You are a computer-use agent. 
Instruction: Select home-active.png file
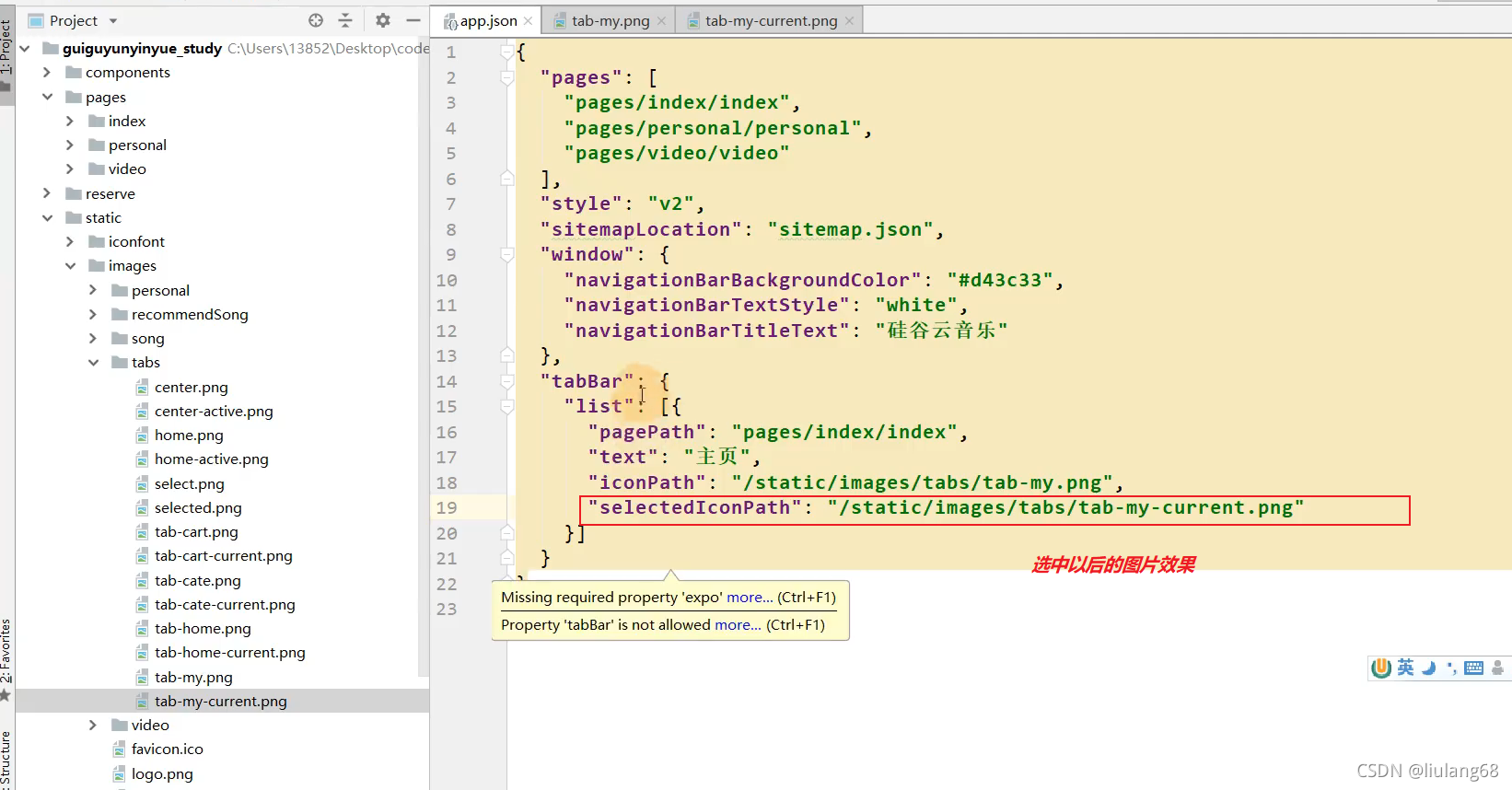tap(211, 459)
